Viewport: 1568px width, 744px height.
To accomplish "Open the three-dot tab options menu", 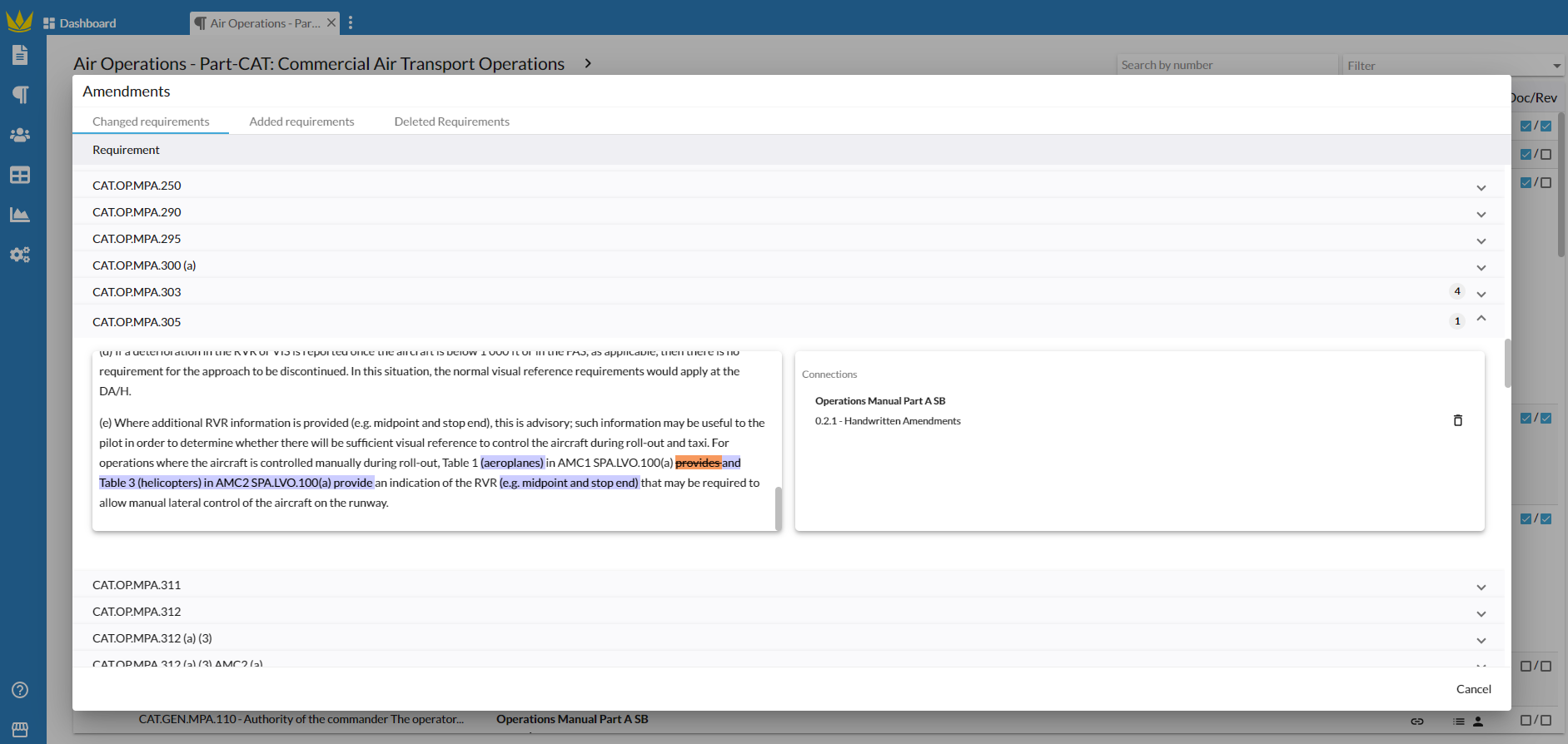I will coord(351,22).
